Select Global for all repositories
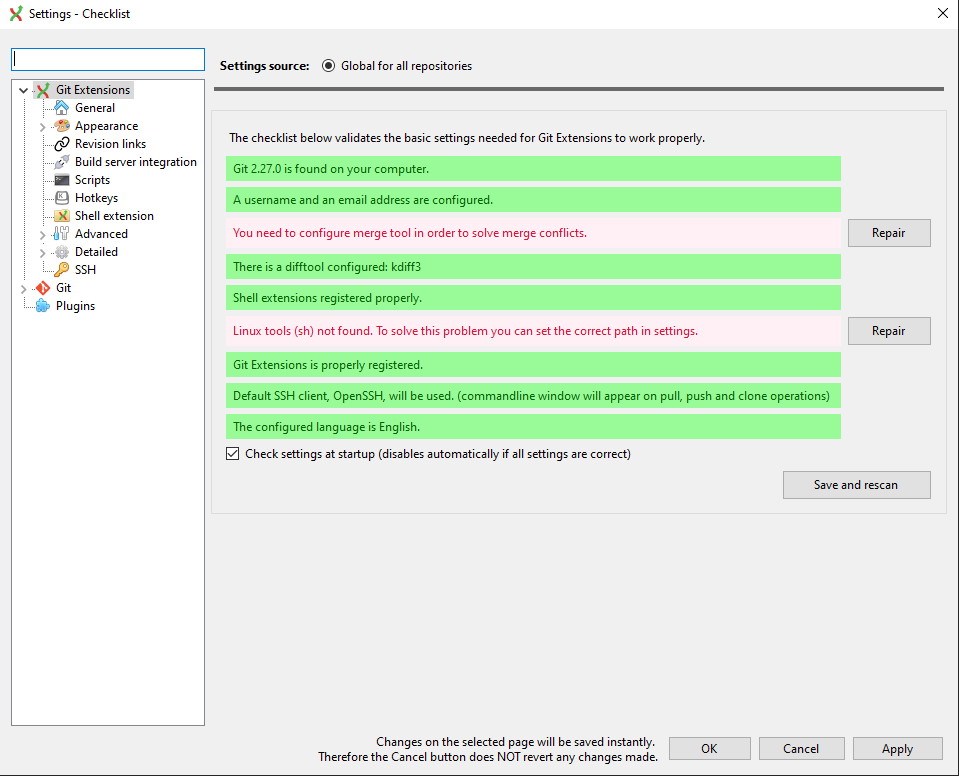 [329, 65]
